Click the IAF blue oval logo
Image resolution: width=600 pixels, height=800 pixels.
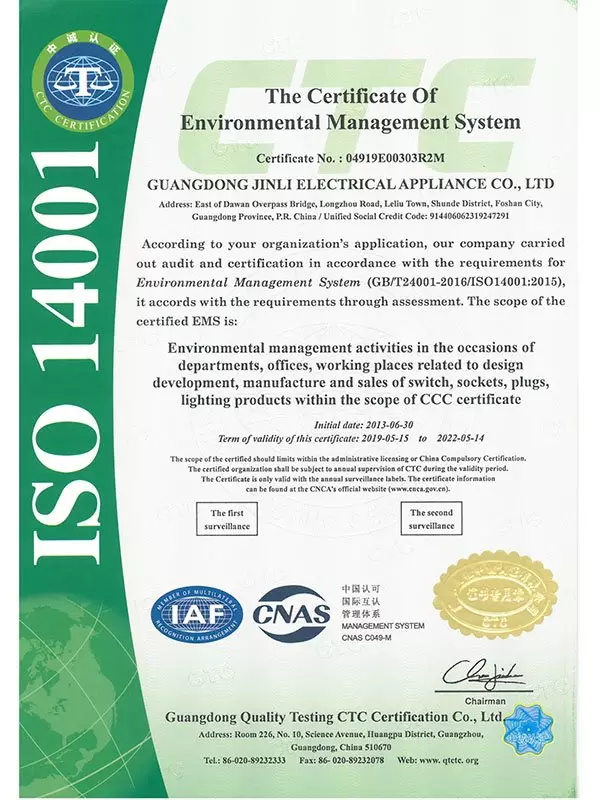[x=197, y=614]
